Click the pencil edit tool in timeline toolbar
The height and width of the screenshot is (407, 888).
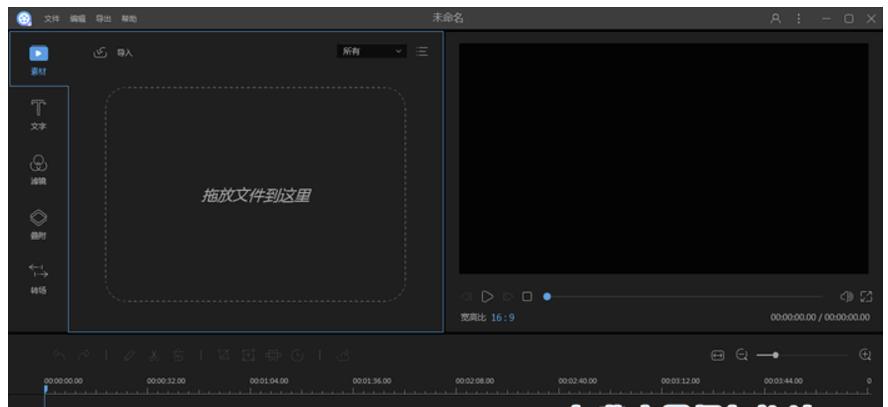coord(129,355)
